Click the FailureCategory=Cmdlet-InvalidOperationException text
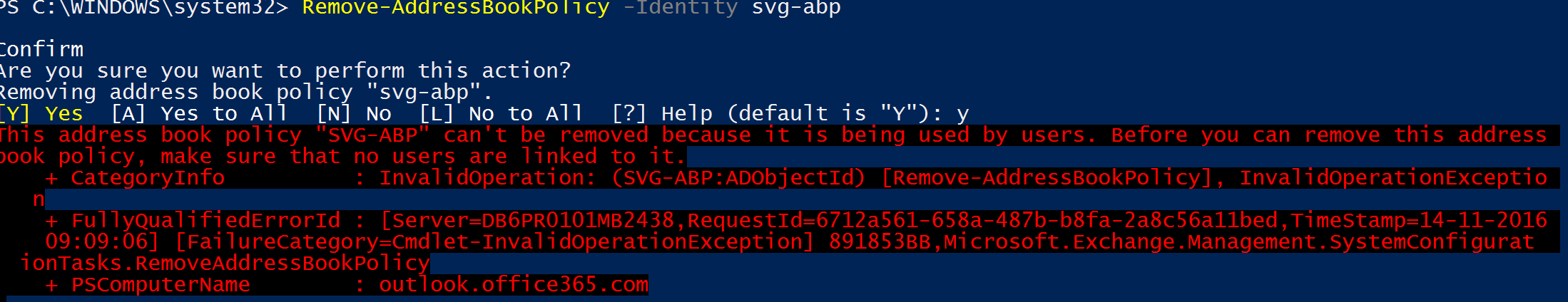The image size is (1568, 302). (494, 242)
